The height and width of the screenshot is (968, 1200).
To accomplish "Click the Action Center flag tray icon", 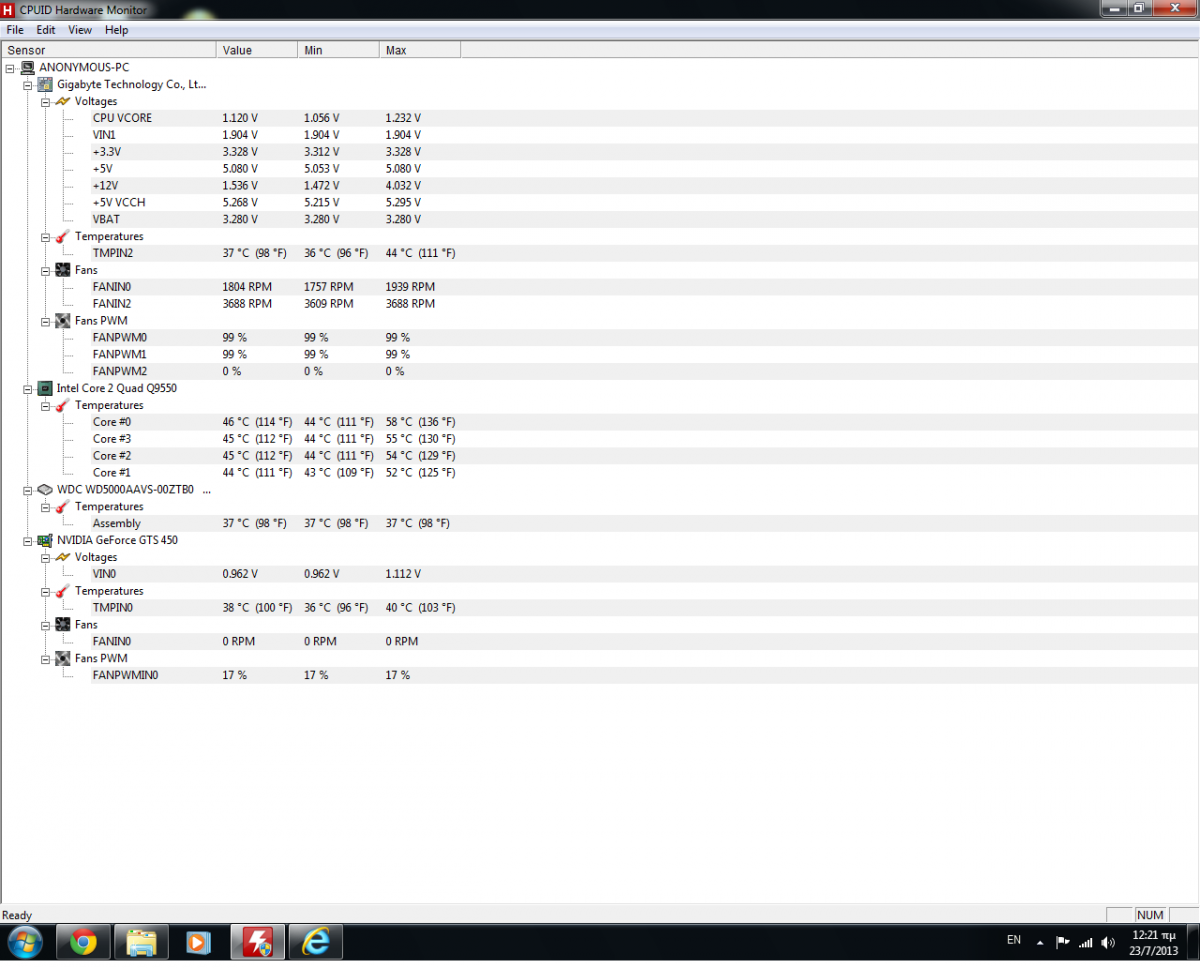I will 1063,942.
